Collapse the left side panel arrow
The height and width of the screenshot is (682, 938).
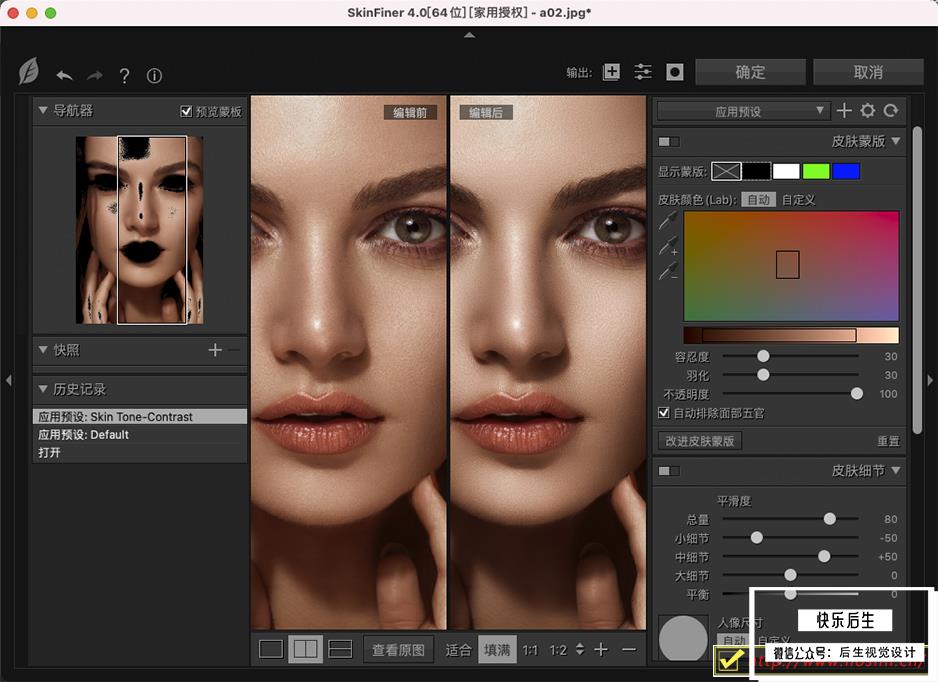tap(8, 380)
